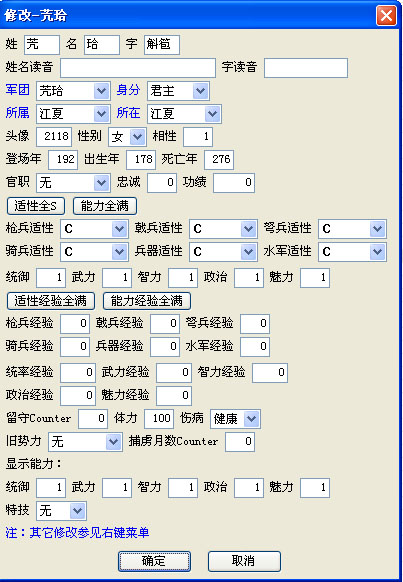Open the 水军适性 dropdown
The image size is (403, 582).
(352, 252)
